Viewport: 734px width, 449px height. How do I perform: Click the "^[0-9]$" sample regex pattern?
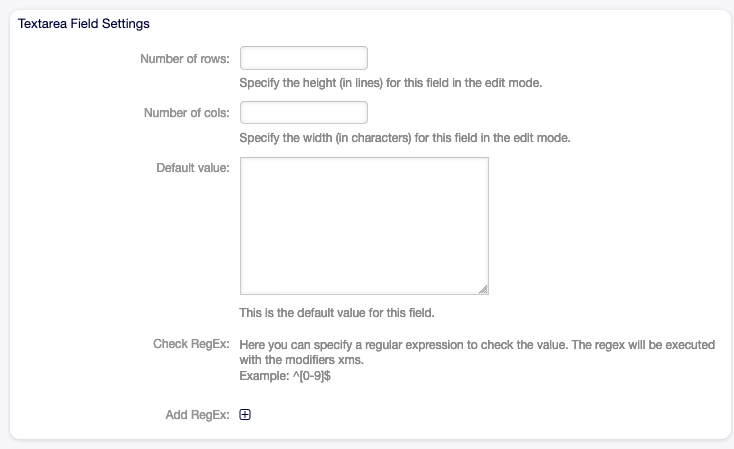309,375
